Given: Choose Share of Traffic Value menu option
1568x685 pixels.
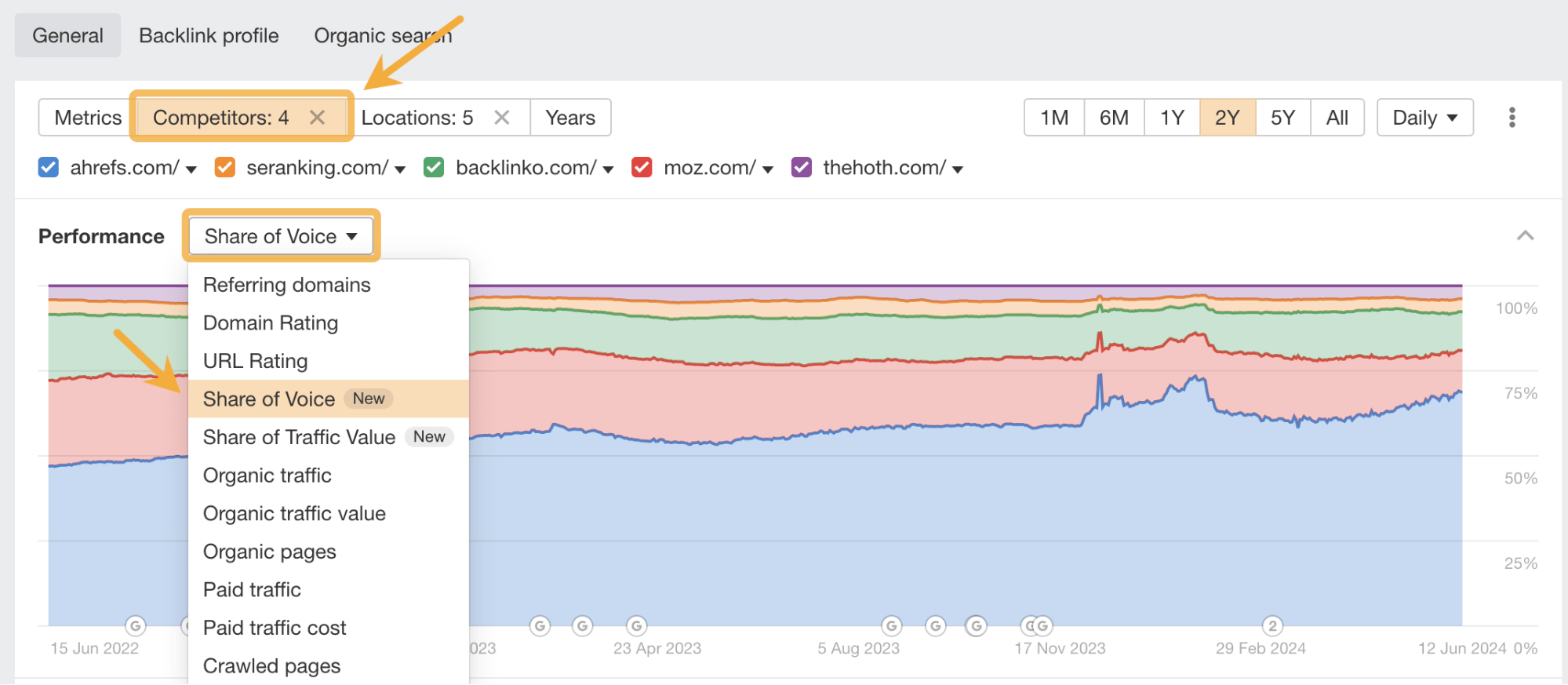Looking at the screenshot, I should pos(299,437).
